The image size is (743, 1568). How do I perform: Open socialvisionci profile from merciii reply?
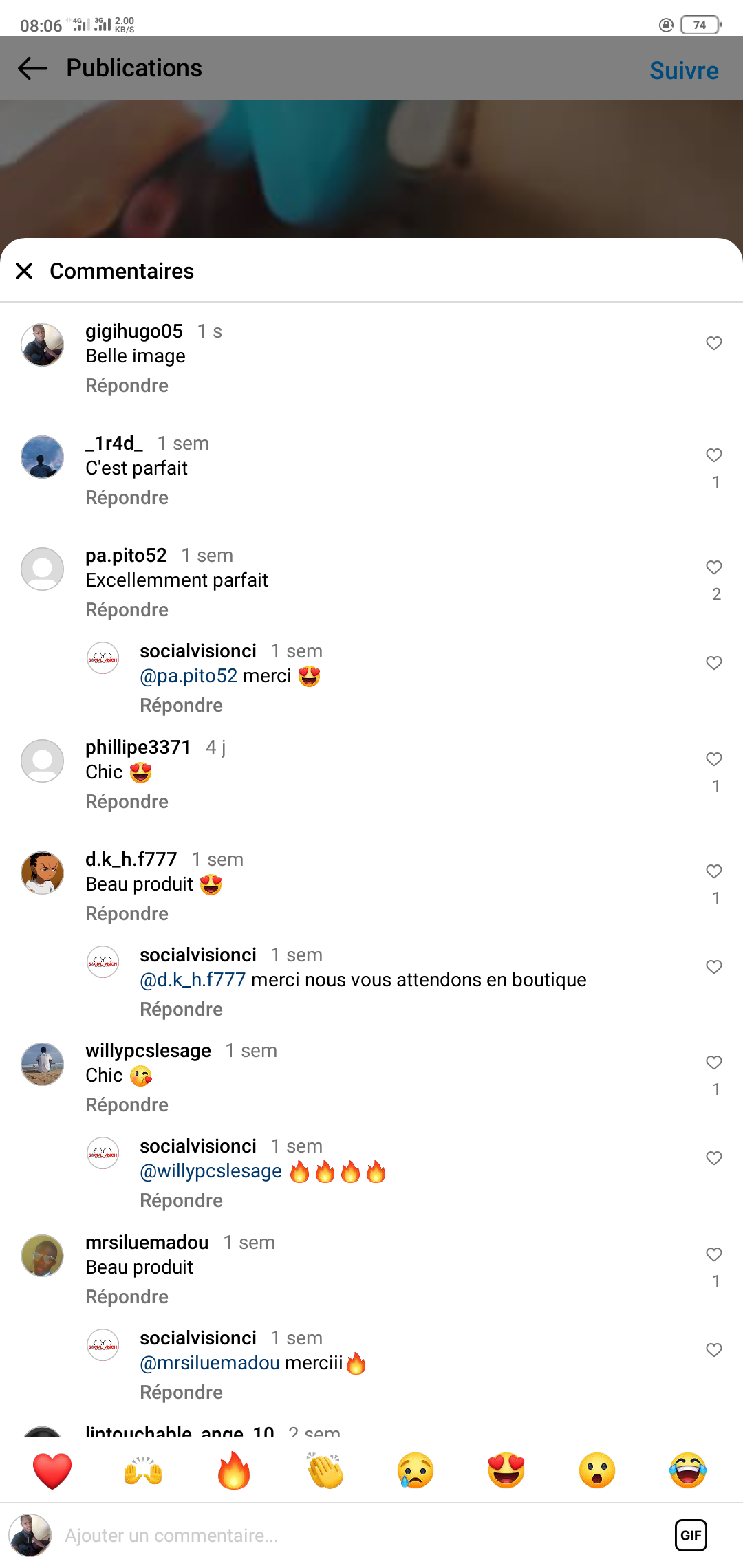(x=198, y=1338)
